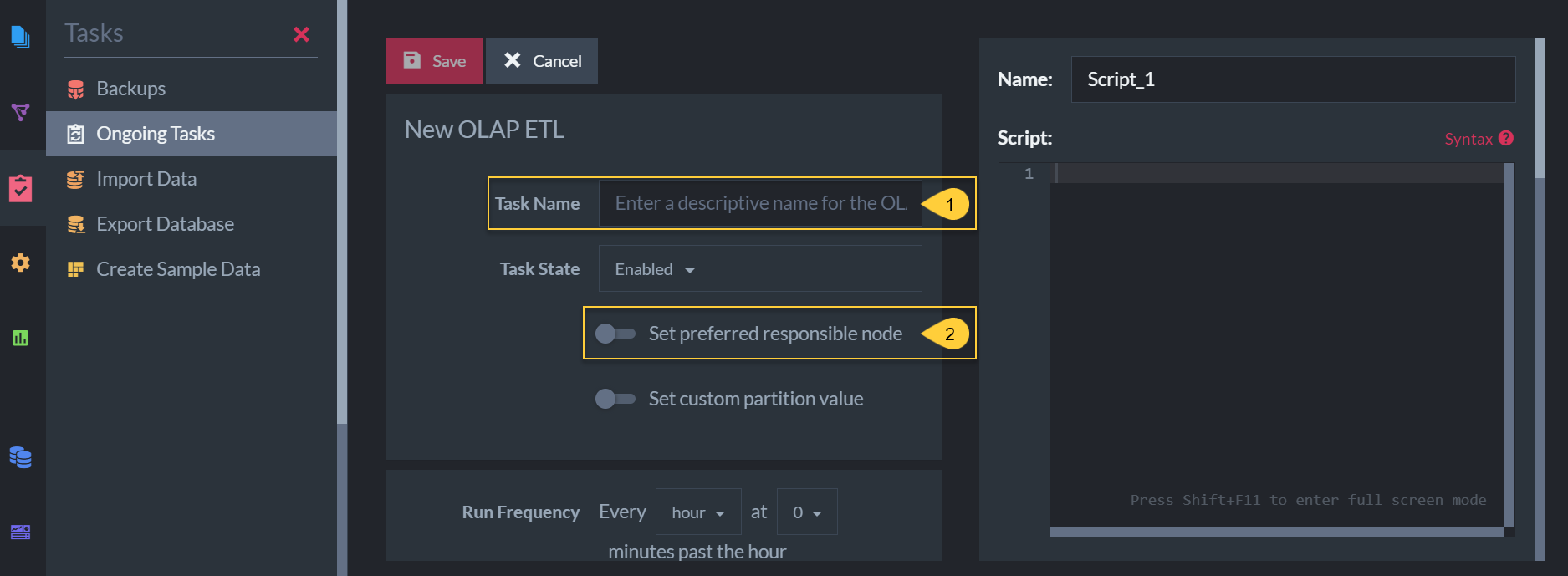Screen dimensions: 1568x576
Task: Click the Ongoing Tasks clipboard icon
Action: pos(75,134)
